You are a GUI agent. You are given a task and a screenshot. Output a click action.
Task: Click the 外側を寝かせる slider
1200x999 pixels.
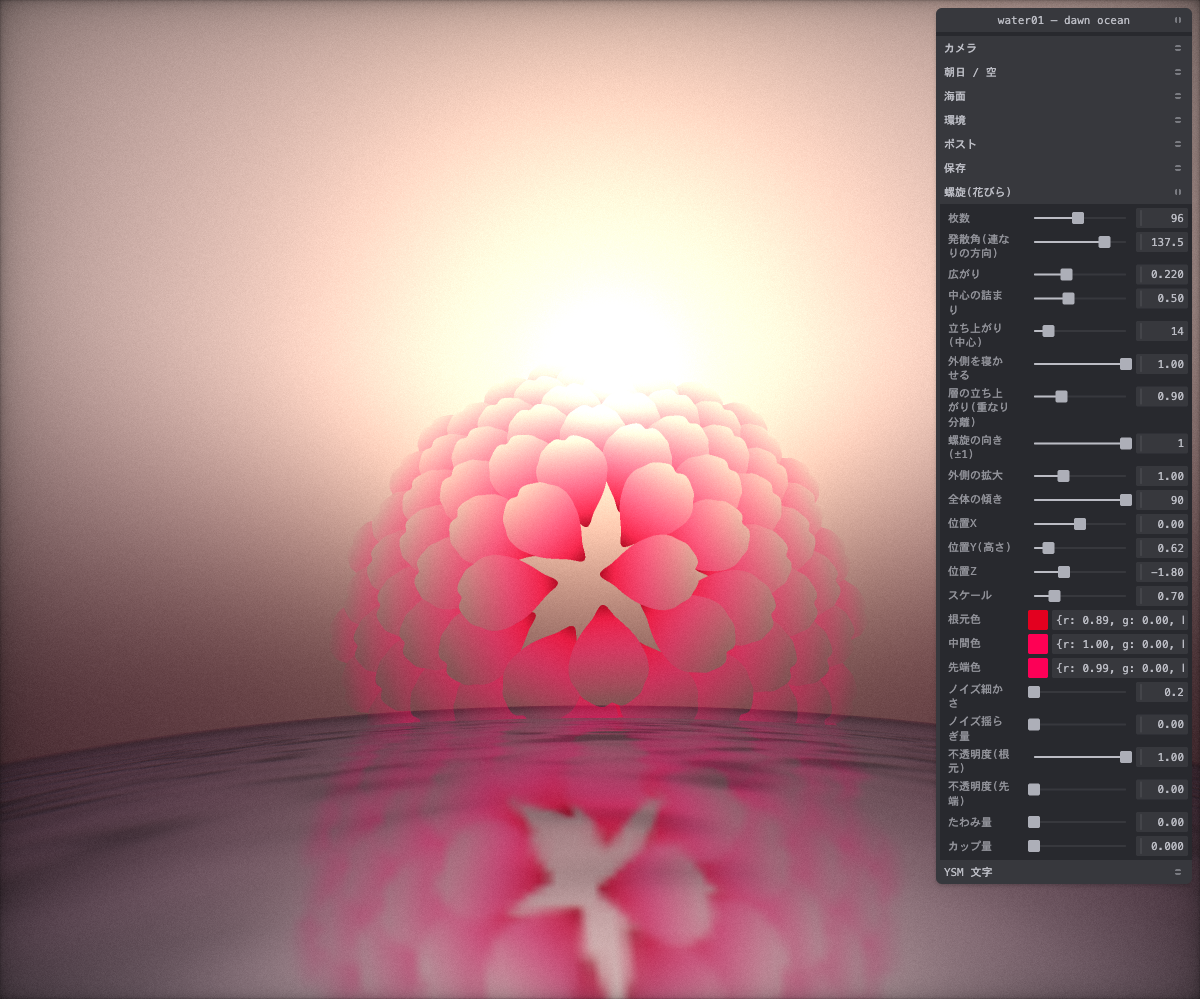[x=1080, y=364]
